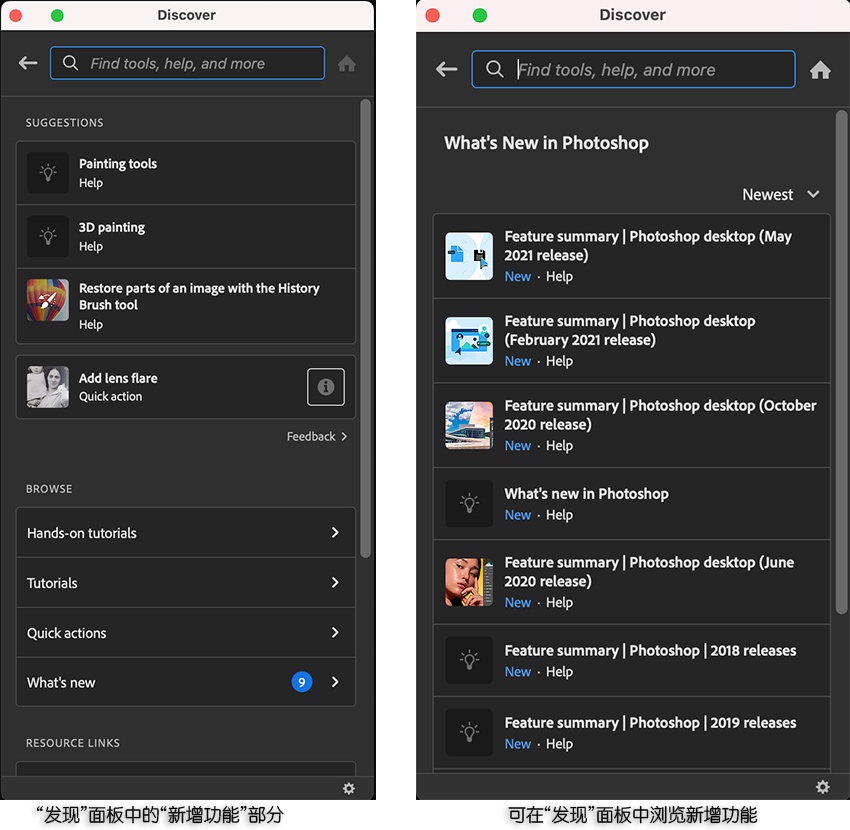850x830 pixels.
Task: Click home icon in right Discover panel
Action: click(x=820, y=69)
